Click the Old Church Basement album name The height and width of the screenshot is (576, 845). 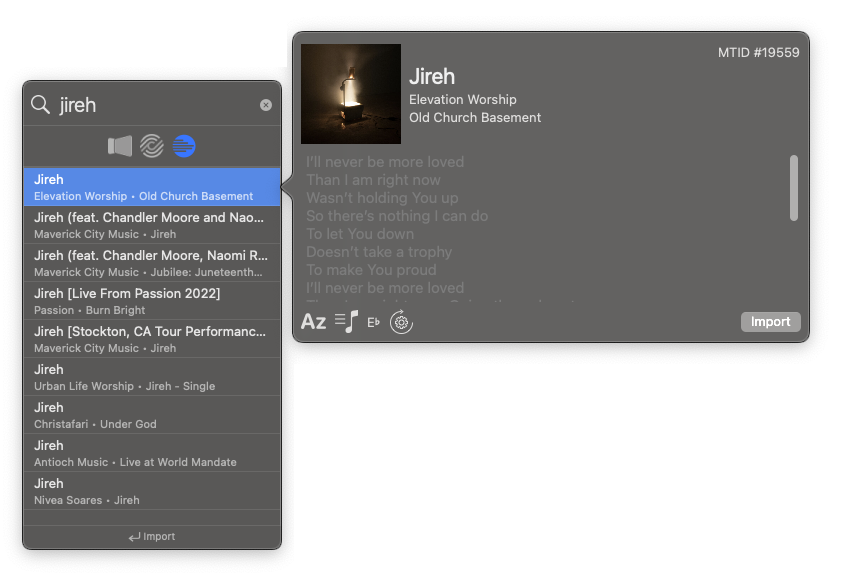(475, 117)
